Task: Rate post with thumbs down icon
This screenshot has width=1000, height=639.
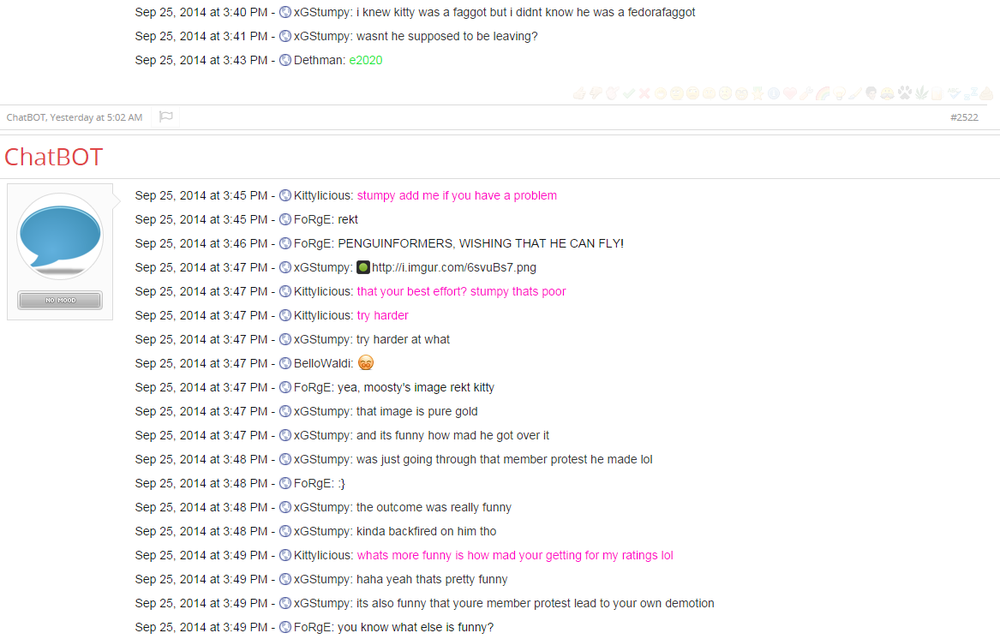Action: [x=596, y=94]
